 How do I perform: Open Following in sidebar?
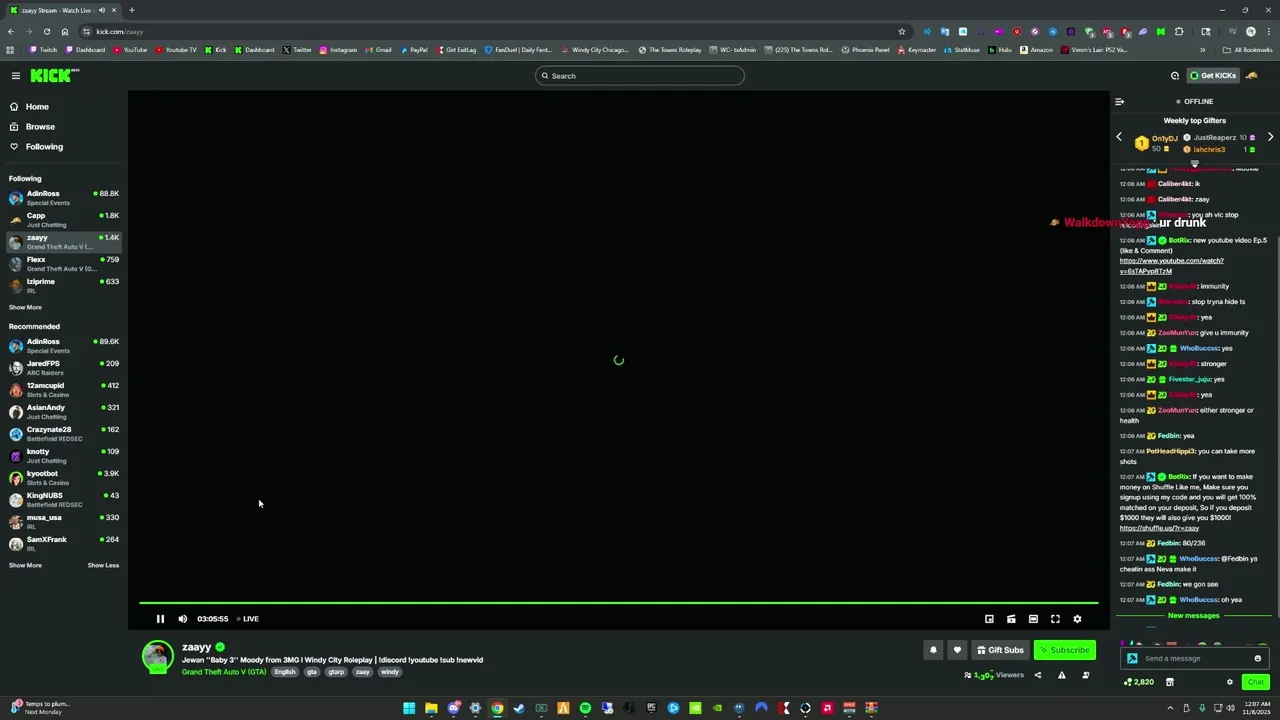(64, 147)
